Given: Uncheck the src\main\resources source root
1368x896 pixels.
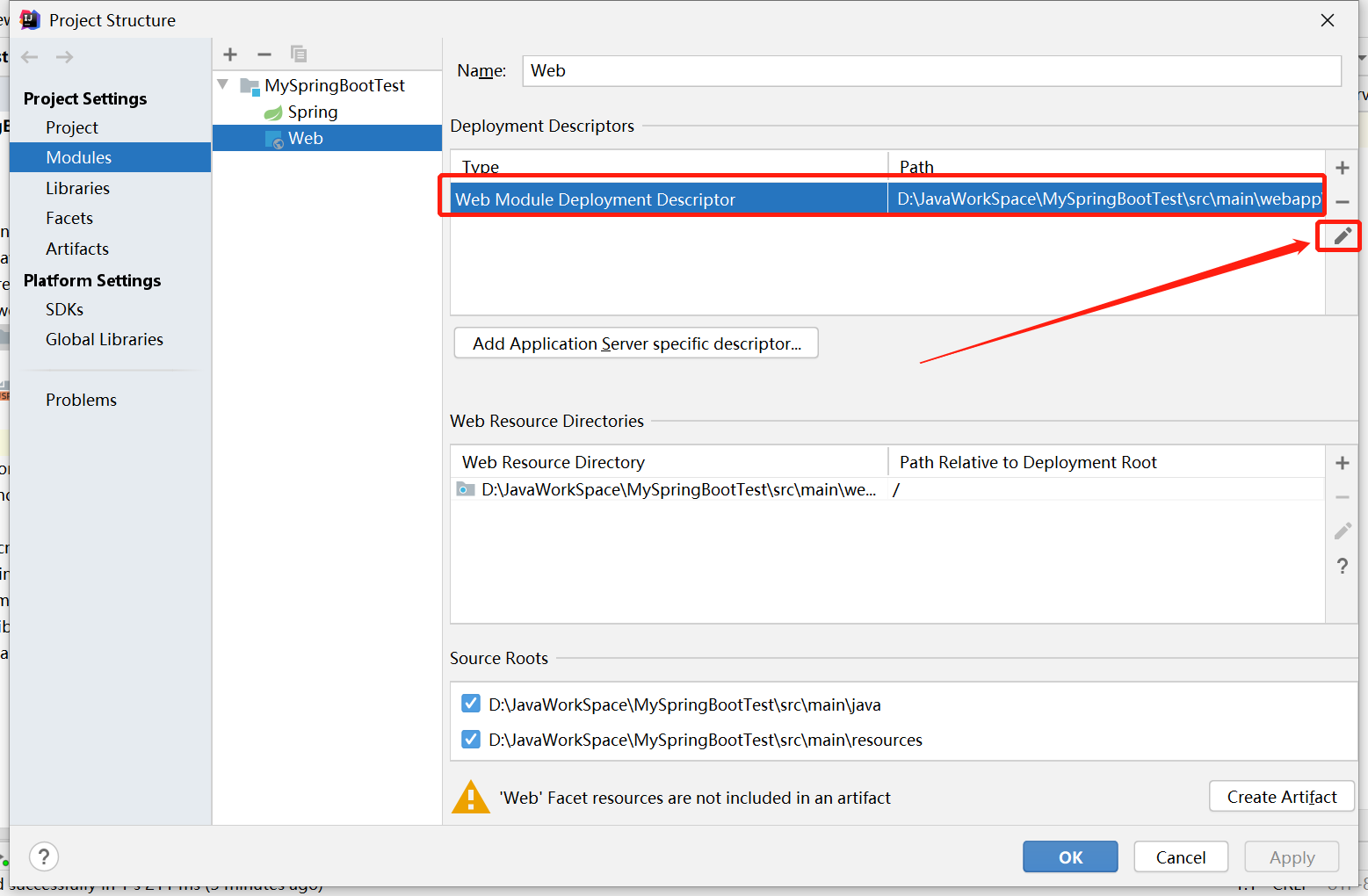Looking at the screenshot, I should [471, 739].
